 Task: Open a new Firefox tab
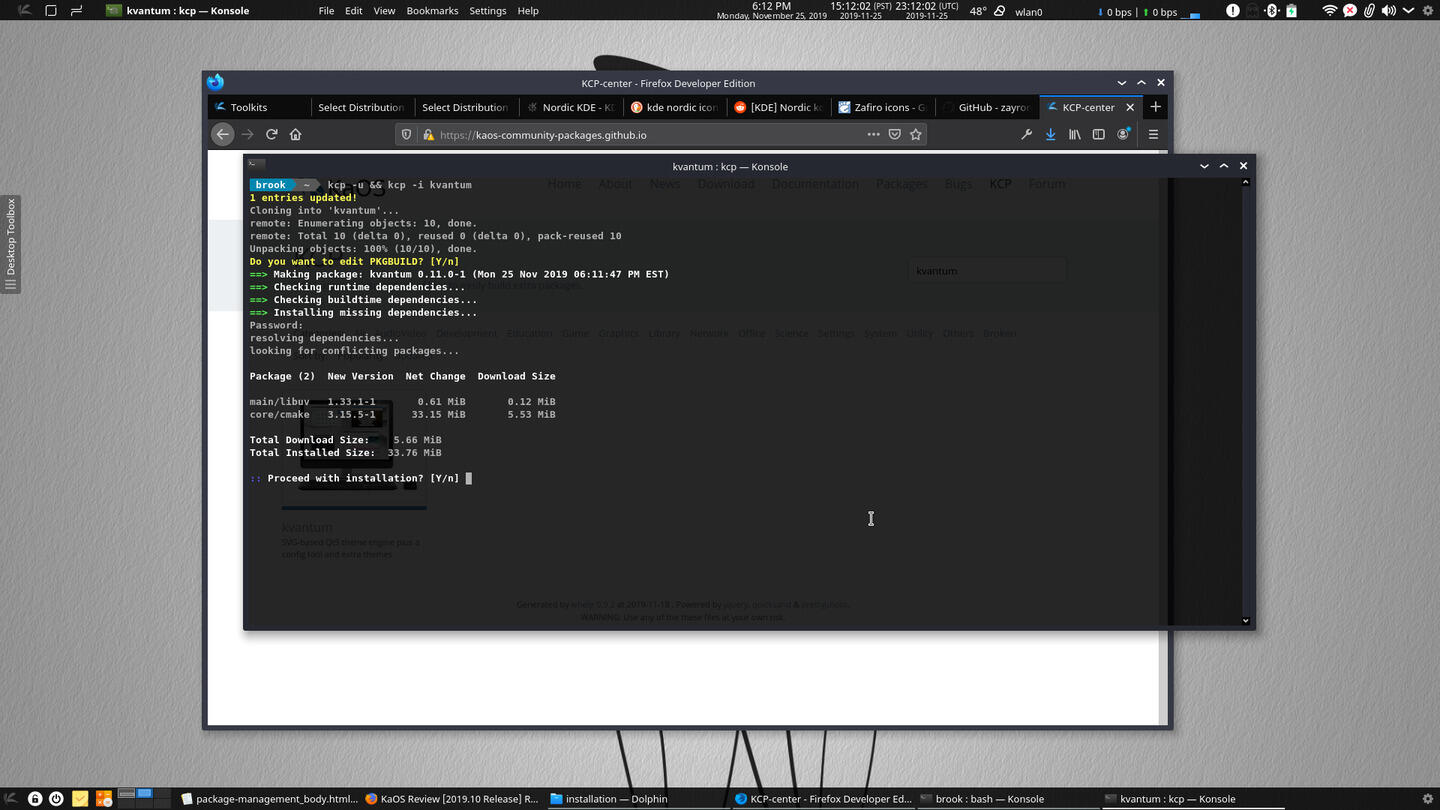(1156, 107)
